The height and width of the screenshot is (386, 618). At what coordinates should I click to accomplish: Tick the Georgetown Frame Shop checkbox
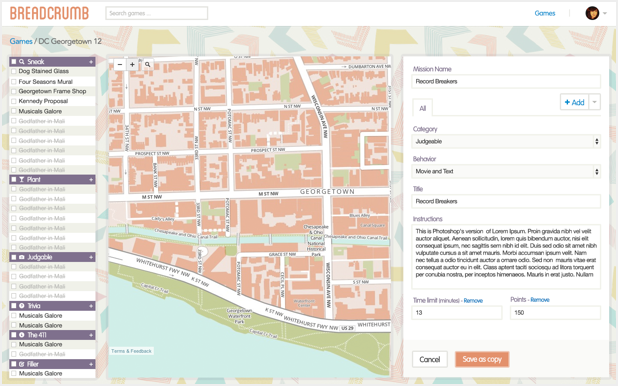coord(14,91)
